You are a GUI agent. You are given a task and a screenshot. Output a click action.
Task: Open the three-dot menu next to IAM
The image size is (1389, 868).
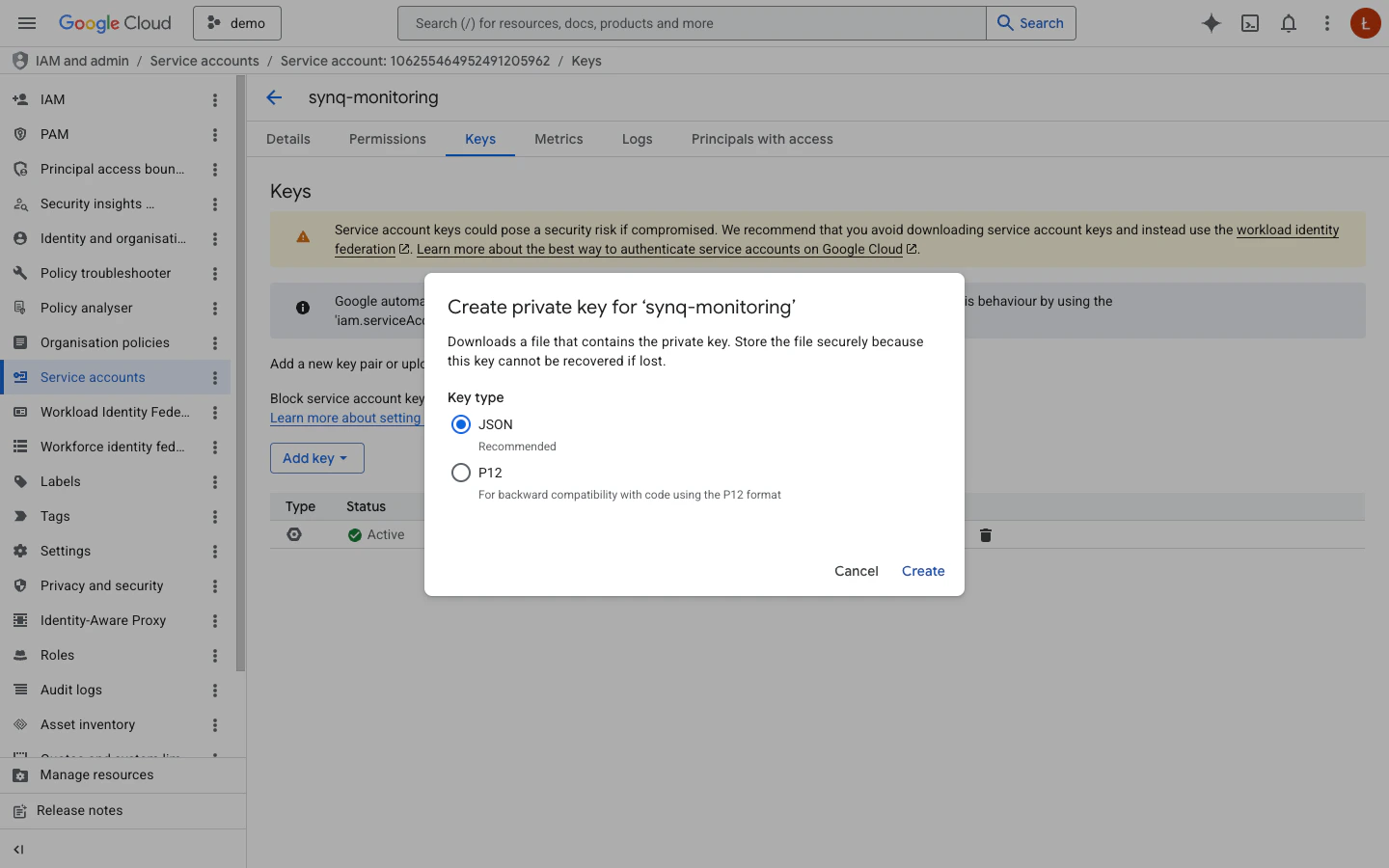pyautogui.click(x=215, y=99)
